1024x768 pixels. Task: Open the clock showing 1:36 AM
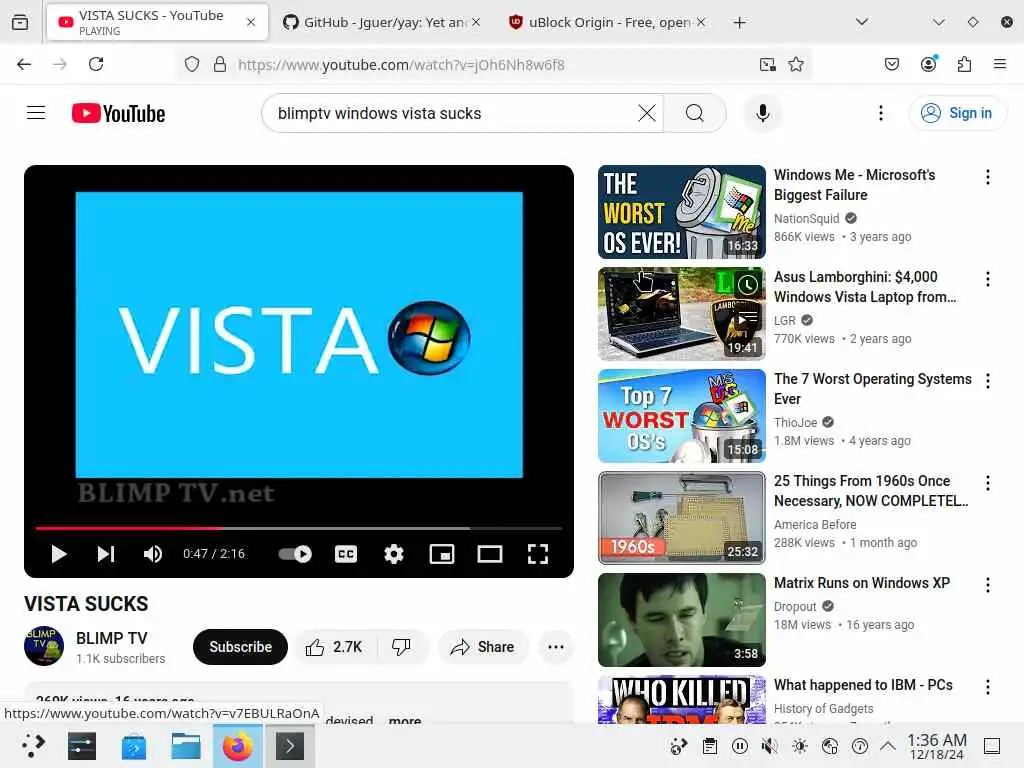(x=937, y=746)
